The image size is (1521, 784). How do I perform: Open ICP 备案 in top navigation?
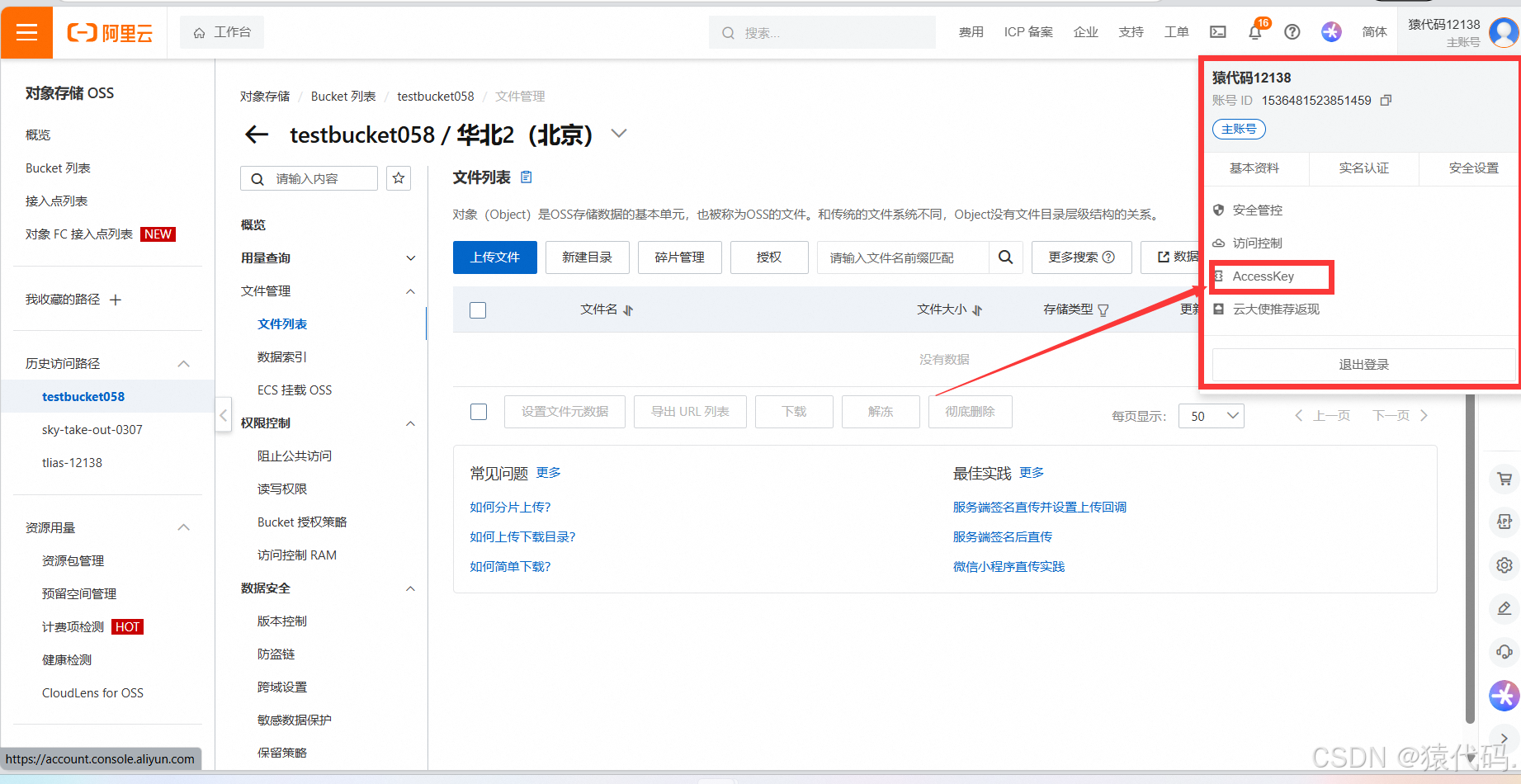click(x=1028, y=32)
